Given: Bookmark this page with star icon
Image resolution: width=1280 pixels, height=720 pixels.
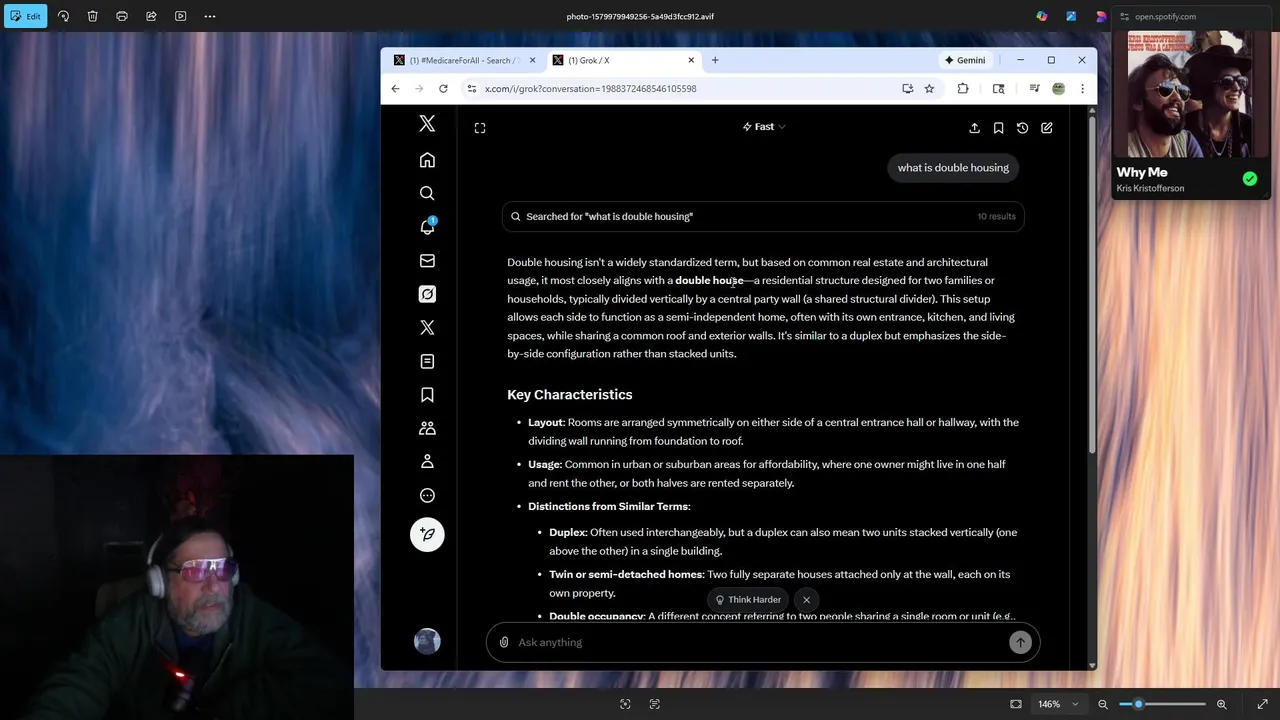Looking at the screenshot, I should coord(929,88).
